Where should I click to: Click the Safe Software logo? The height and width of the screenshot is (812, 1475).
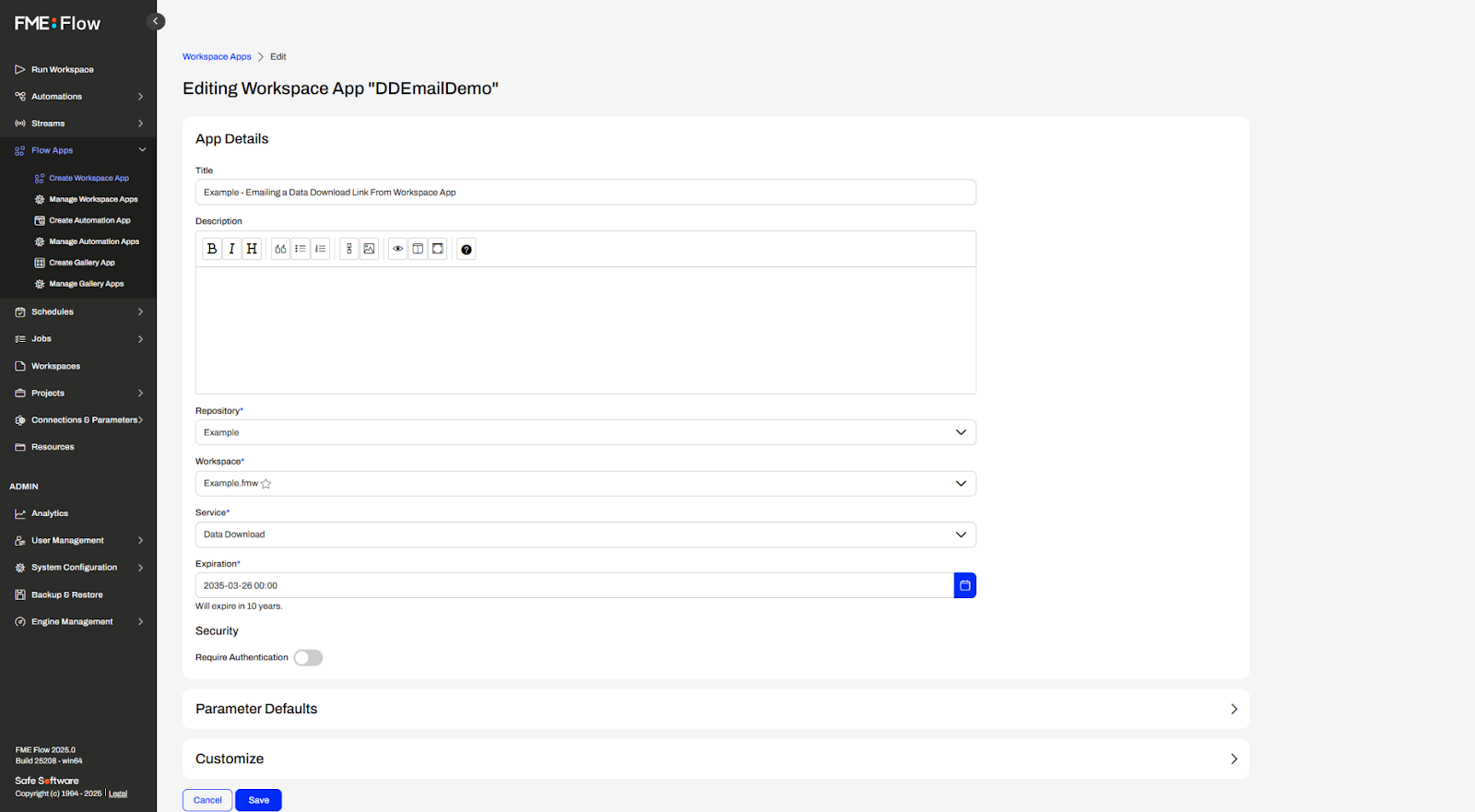[47, 781]
